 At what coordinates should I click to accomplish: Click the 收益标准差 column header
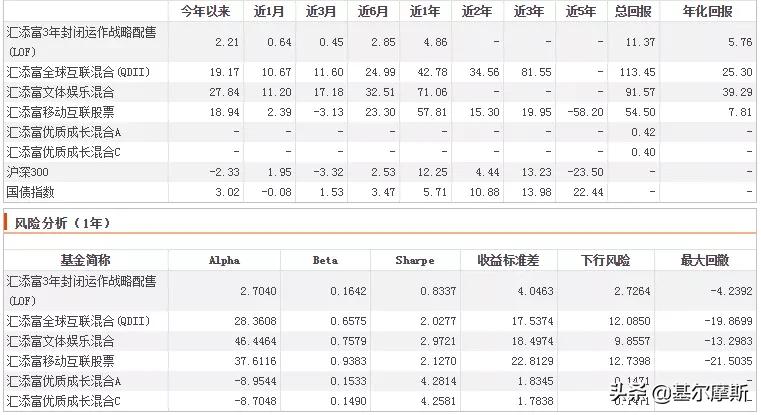tap(508, 260)
